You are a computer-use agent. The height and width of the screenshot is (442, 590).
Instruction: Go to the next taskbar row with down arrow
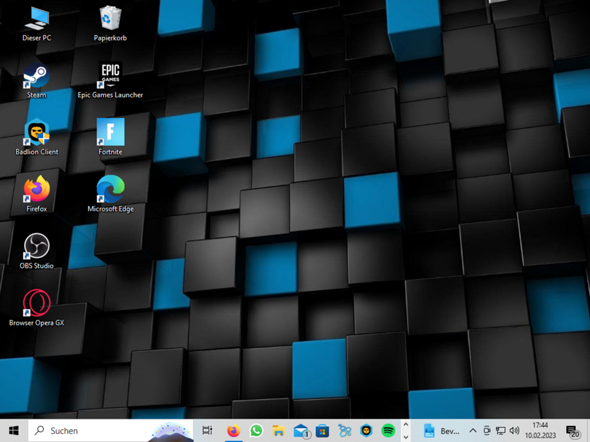406,437
